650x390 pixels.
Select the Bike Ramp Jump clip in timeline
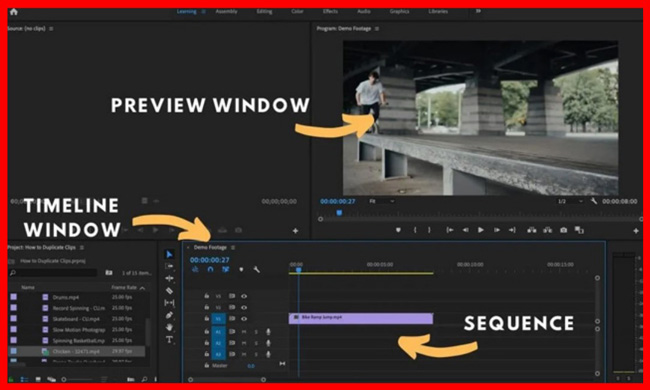point(361,318)
